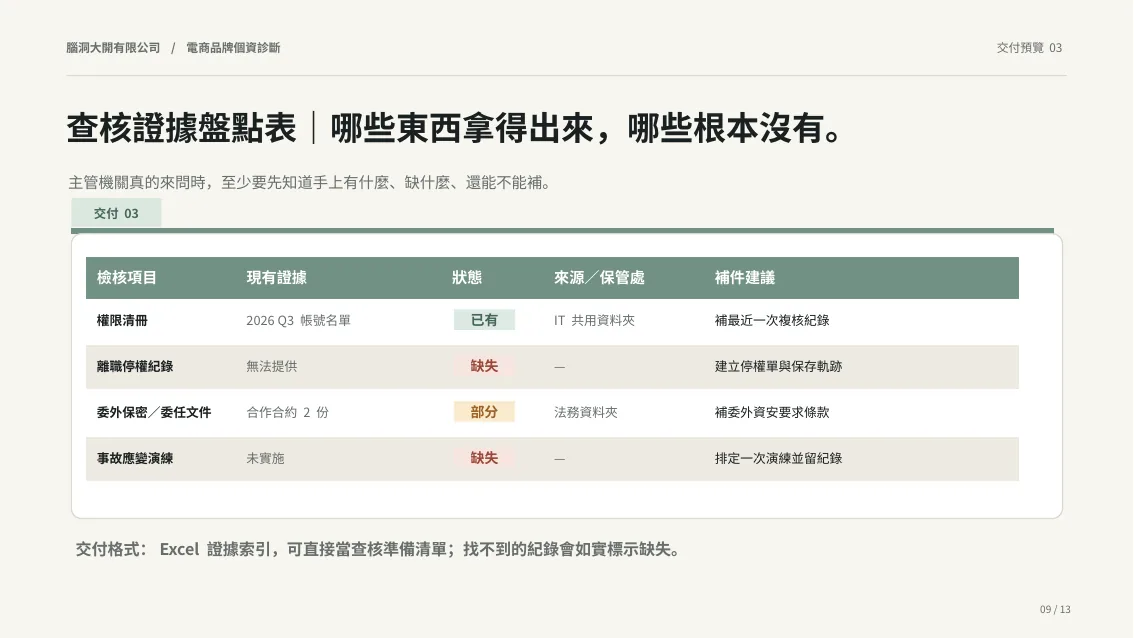Click the IT 共用資料夾 cell

point(594,320)
